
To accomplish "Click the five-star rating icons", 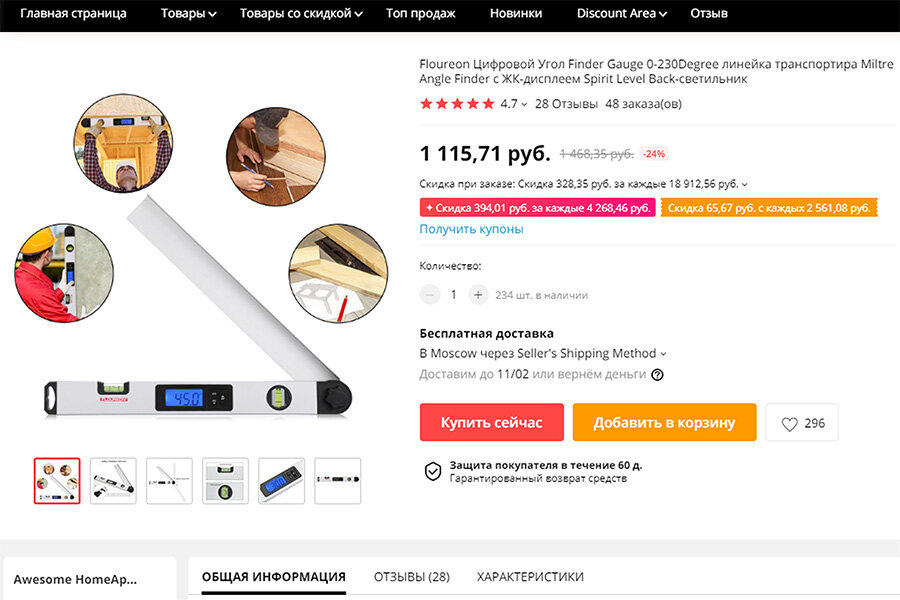I will (457, 104).
